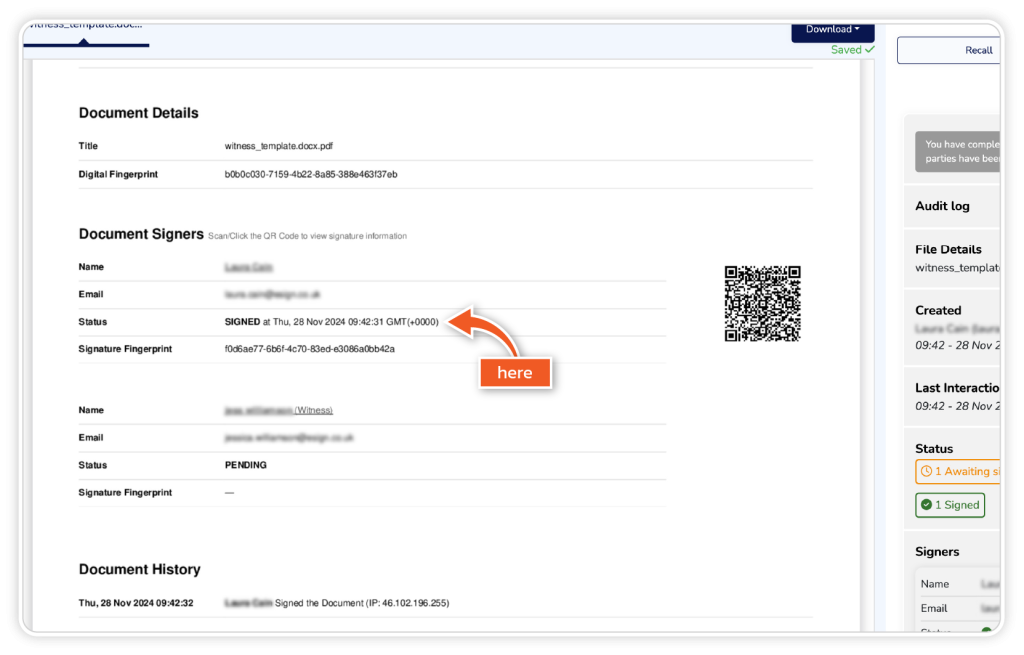Click the PENDING status of the witness
This screenshot has height=655, width=1024.
click(246, 465)
